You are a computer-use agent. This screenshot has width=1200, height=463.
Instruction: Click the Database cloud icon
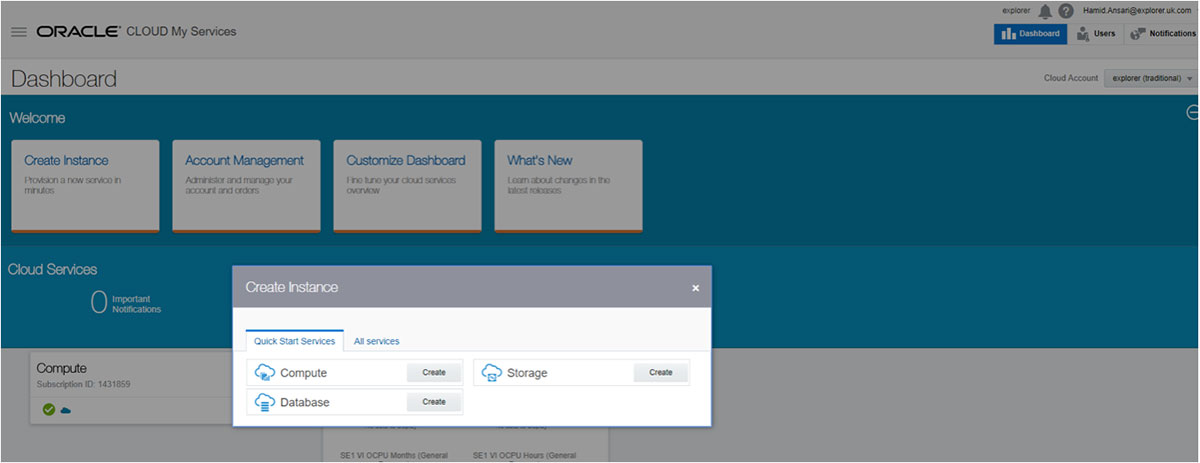(x=265, y=402)
